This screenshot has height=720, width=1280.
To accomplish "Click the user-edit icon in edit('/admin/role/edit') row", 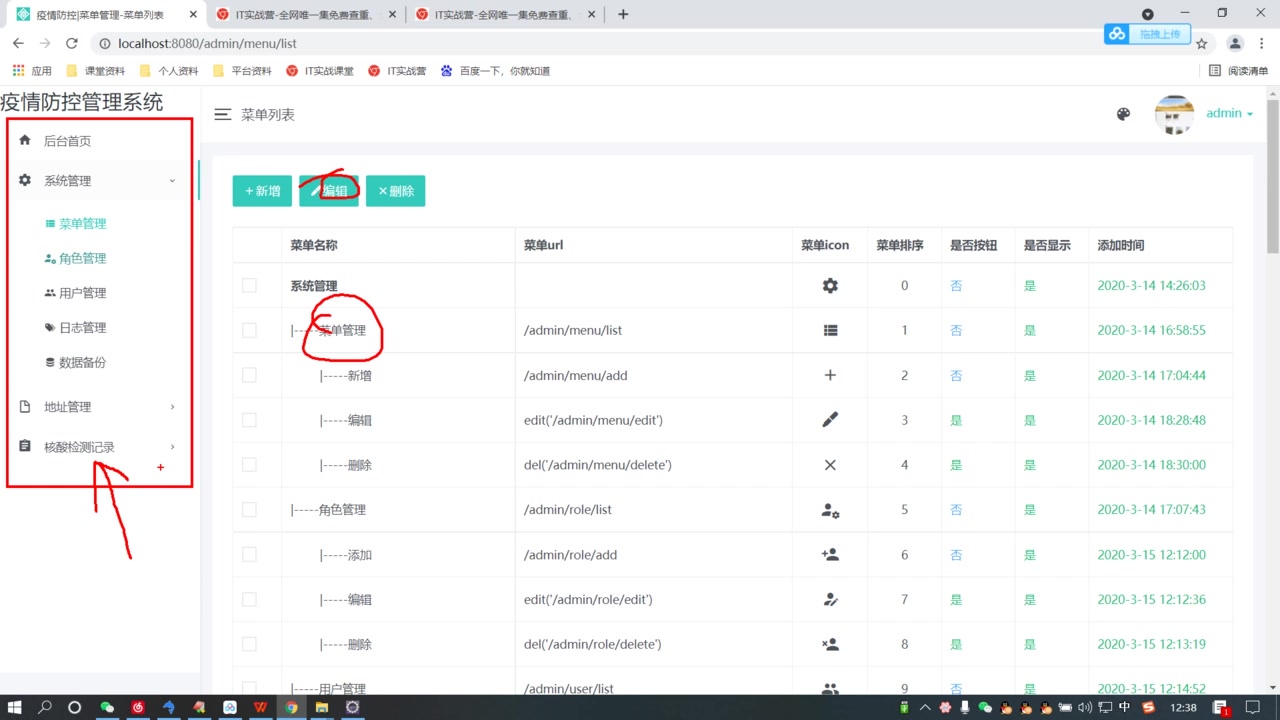I will tap(830, 599).
